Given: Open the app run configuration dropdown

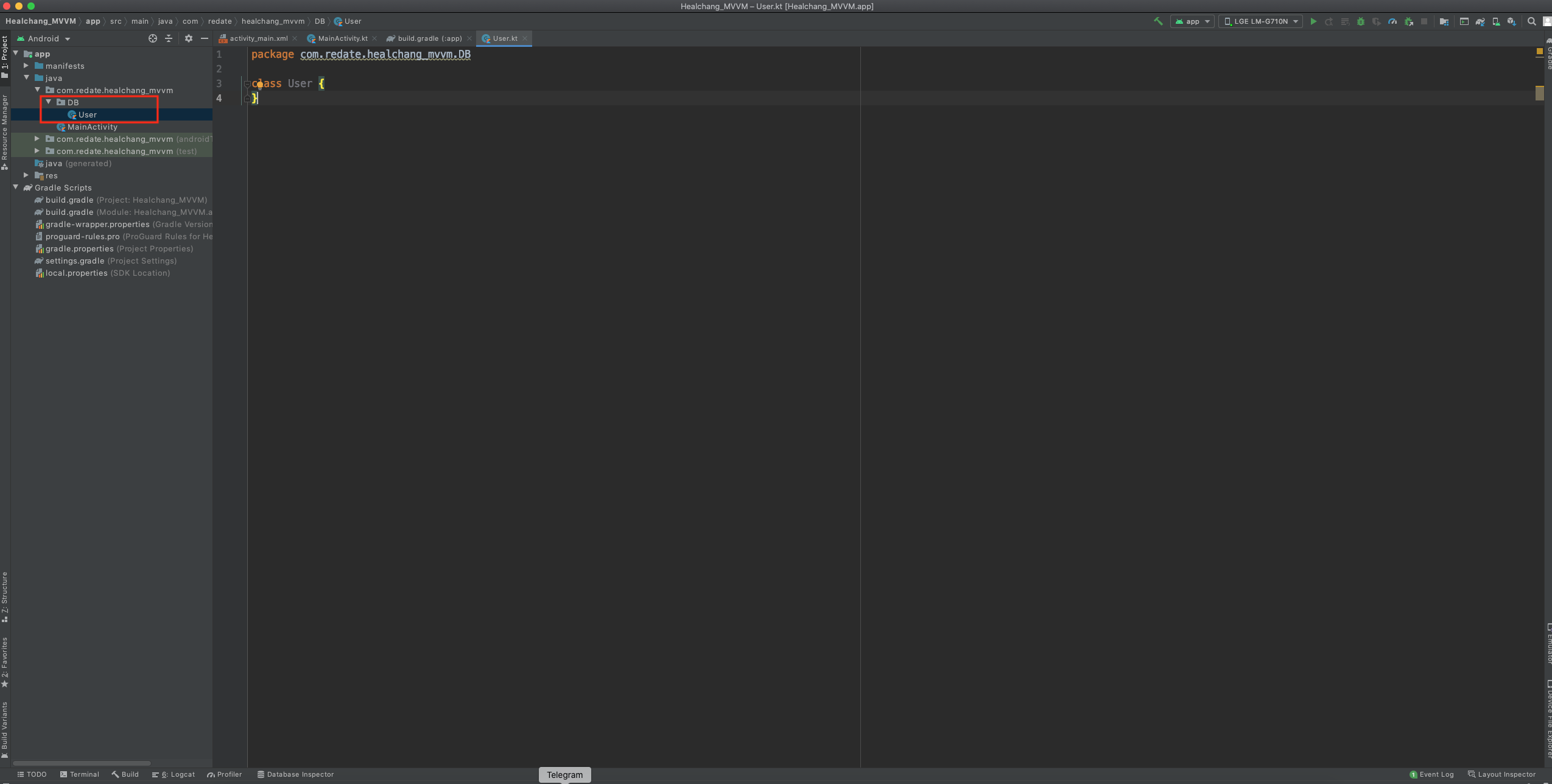Looking at the screenshot, I should point(1192,21).
